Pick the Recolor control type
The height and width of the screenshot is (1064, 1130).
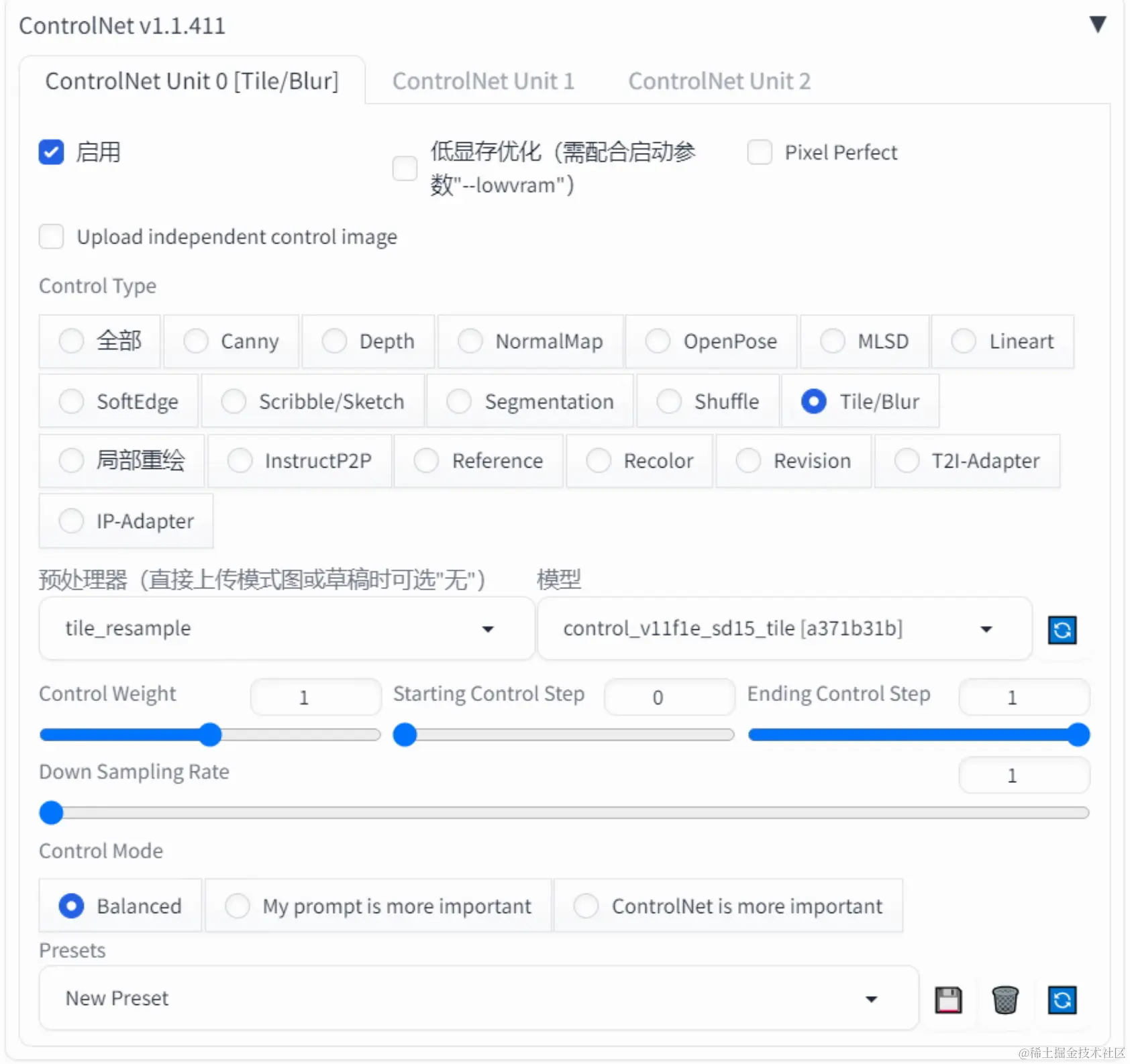pyautogui.click(x=639, y=461)
